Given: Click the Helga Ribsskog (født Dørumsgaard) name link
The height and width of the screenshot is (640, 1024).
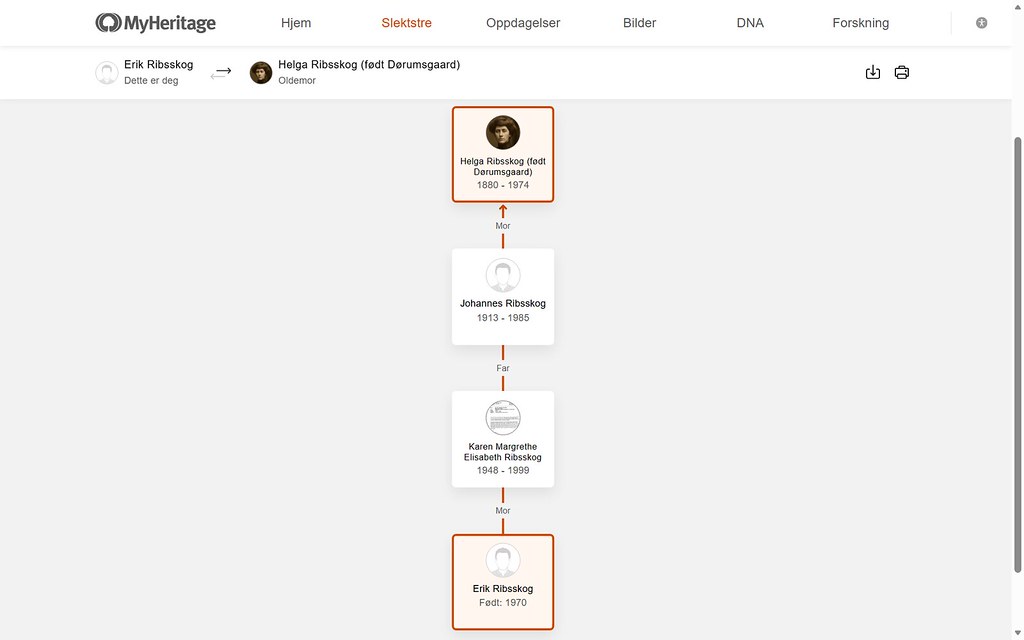Looking at the screenshot, I should pos(369,65).
